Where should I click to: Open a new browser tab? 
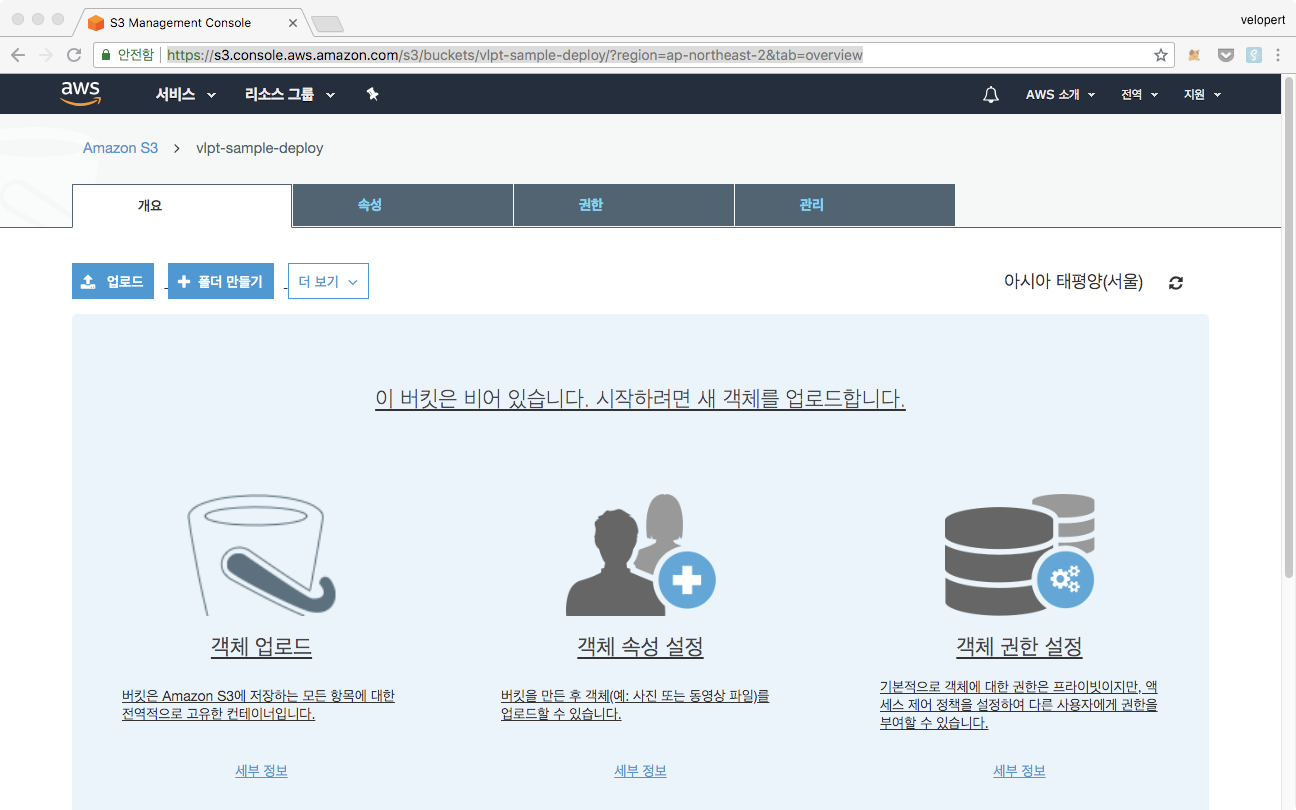tap(327, 23)
